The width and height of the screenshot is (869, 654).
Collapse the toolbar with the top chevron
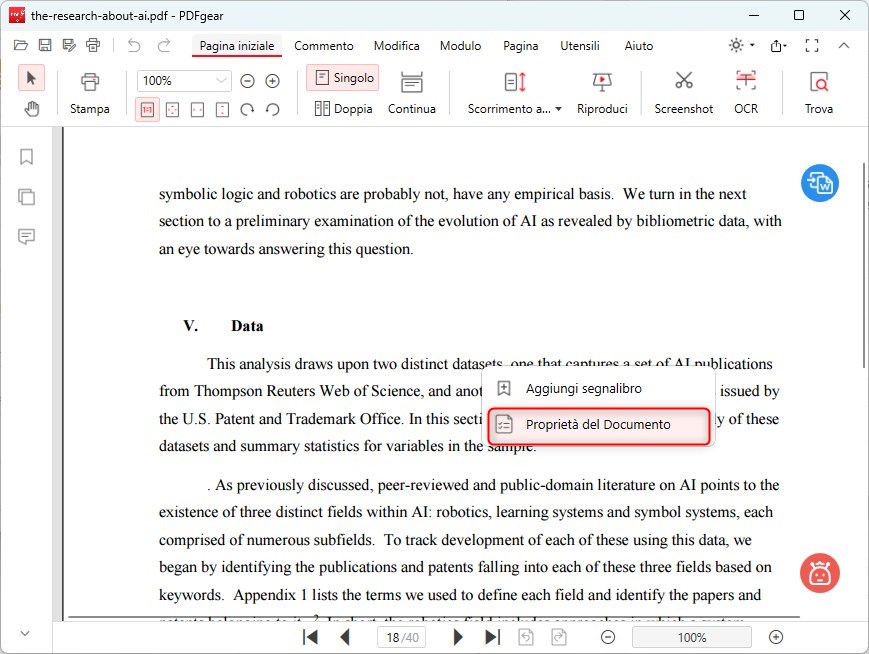[845, 45]
